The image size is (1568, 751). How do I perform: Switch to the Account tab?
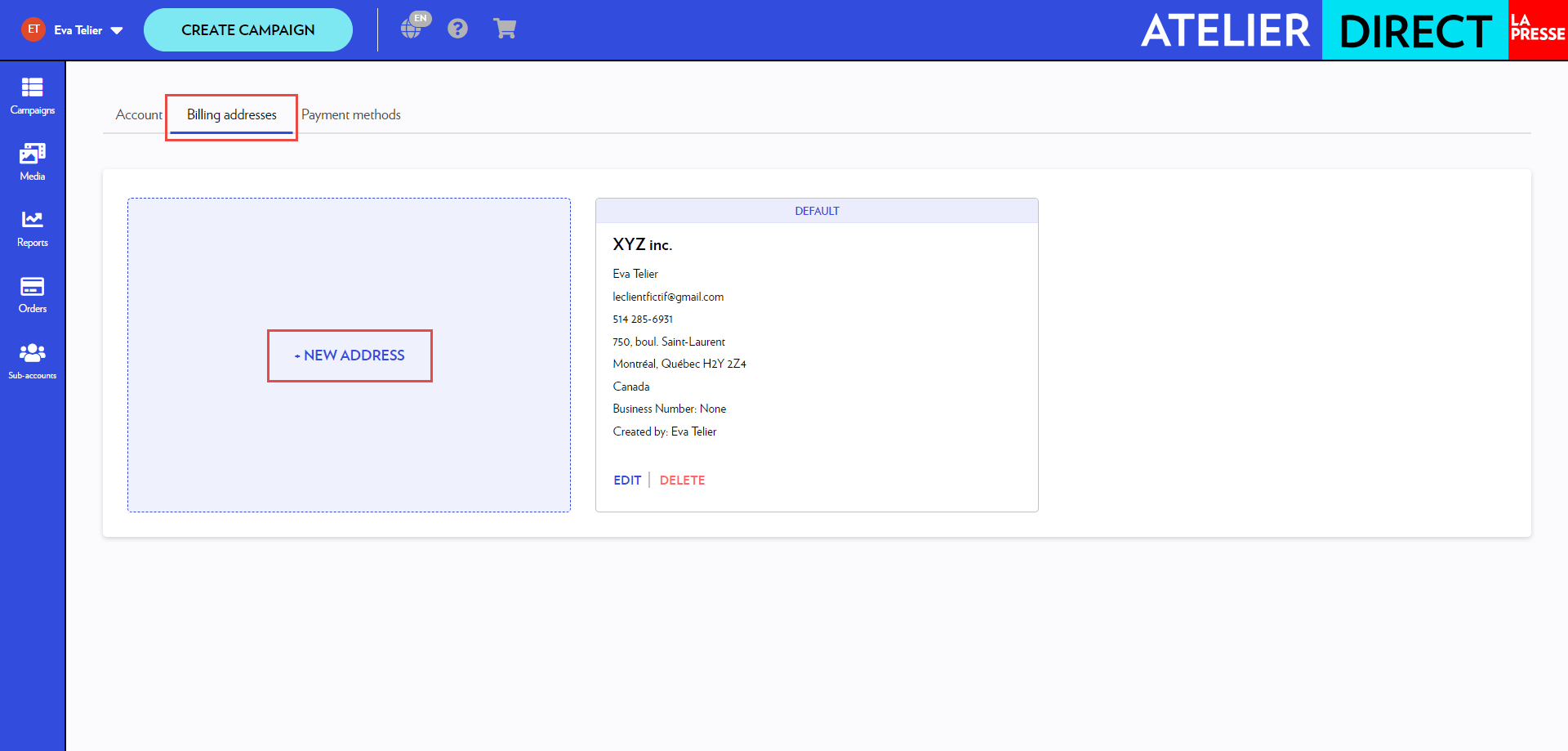pyautogui.click(x=138, y=115)
